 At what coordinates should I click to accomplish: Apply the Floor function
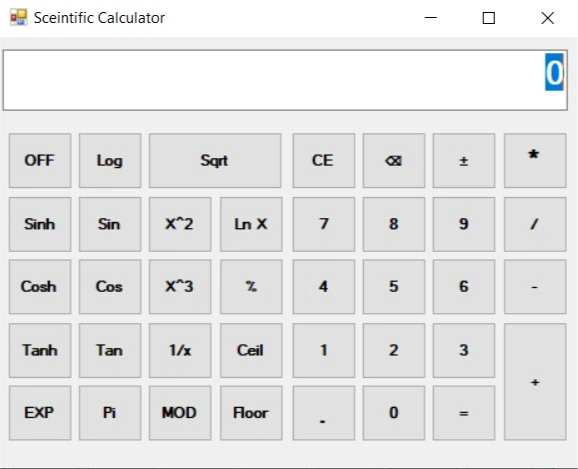[251, 413]
